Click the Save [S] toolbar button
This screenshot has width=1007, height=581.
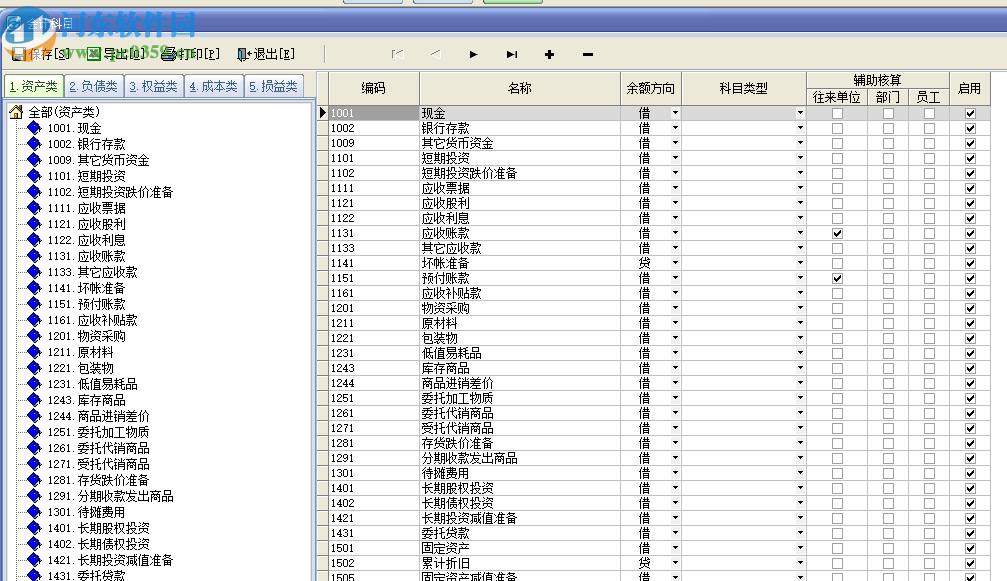pos(40,54)
